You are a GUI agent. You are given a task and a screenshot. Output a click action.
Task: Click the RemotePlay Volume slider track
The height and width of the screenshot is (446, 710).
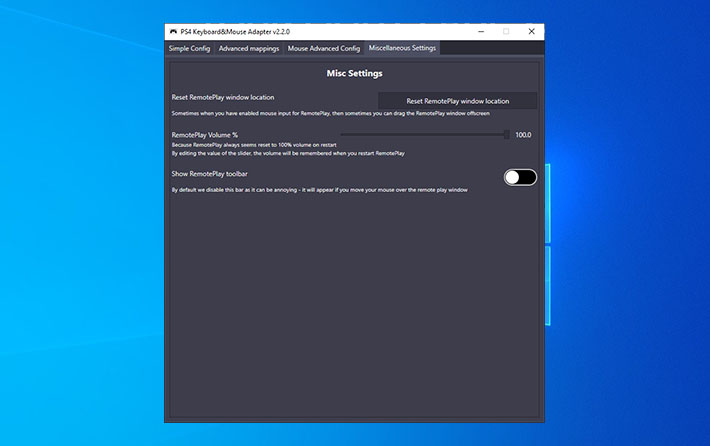(x=425, y=134)
